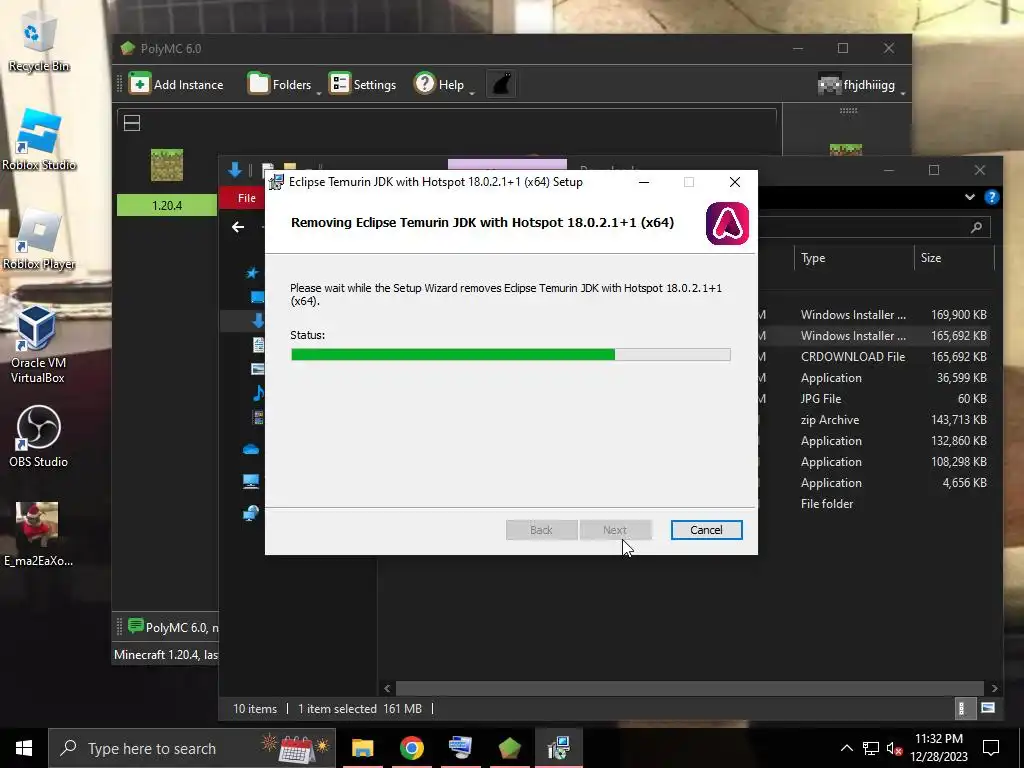This screenshot has width=1024, height=768.
Task: Select Videos in Explorer sidebar
Action: 259,417
